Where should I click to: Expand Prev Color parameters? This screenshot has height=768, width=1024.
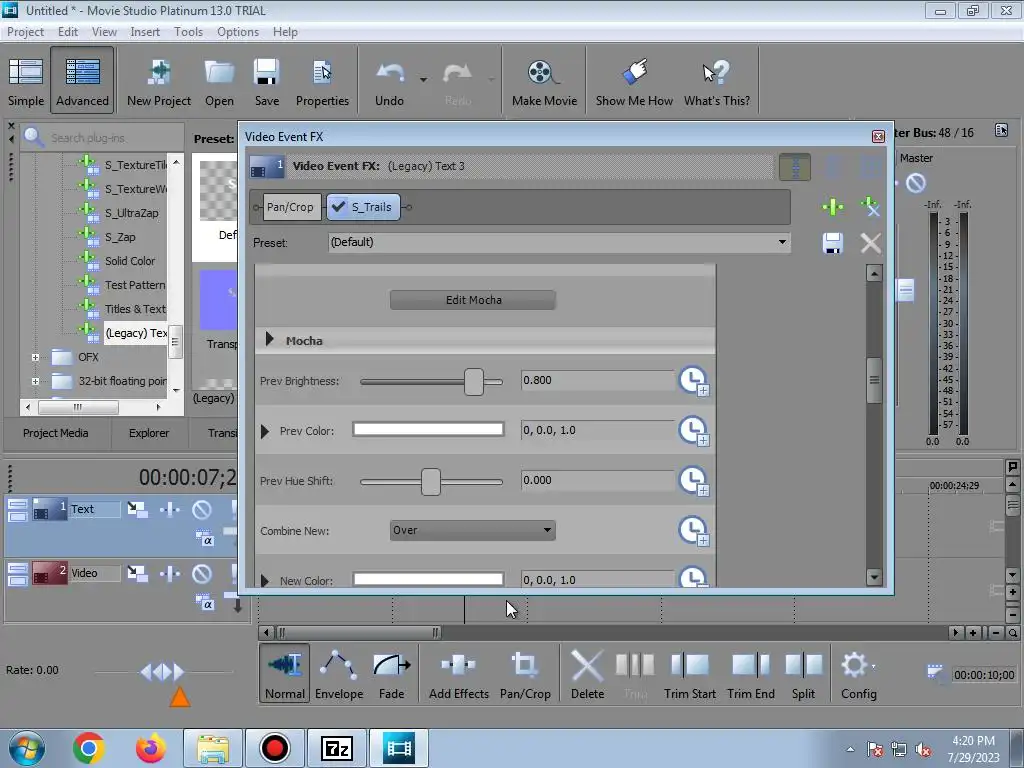(x=264, y=431)
